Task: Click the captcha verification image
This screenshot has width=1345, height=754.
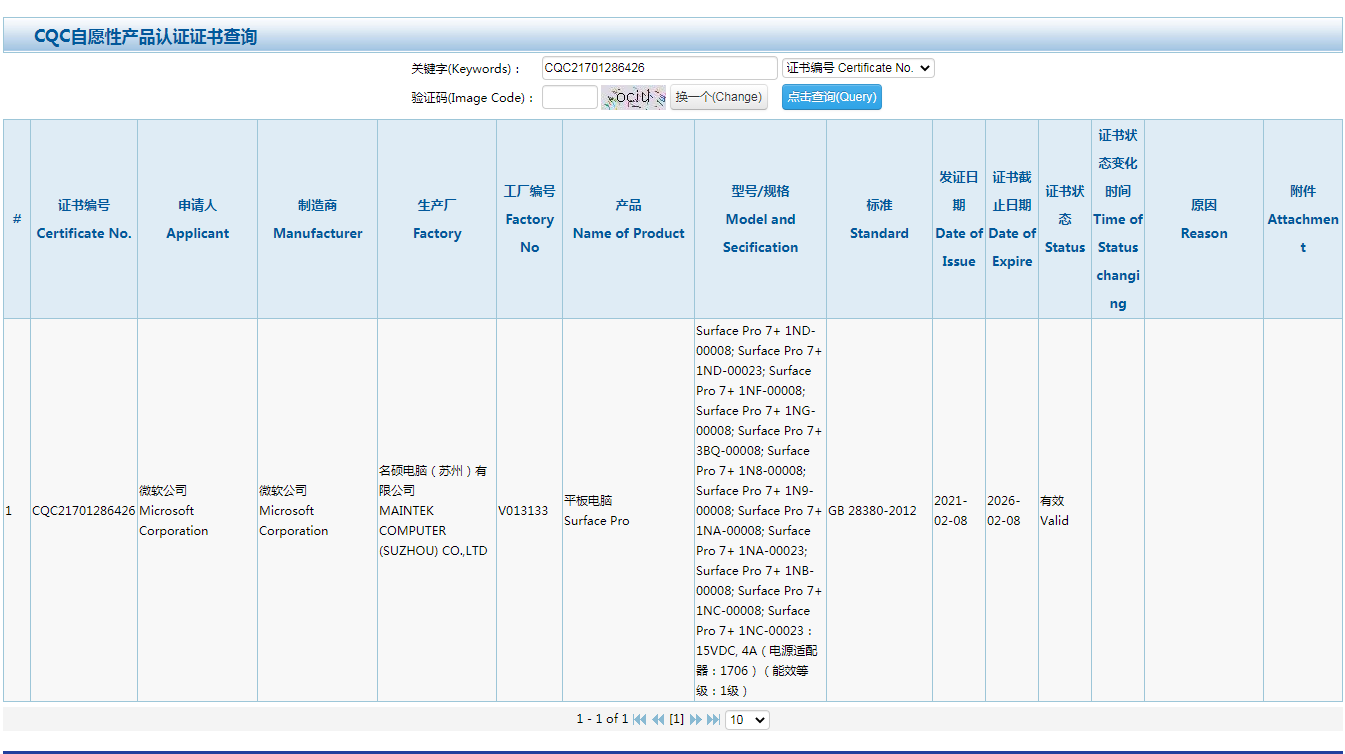Action: tap(633, 97)
